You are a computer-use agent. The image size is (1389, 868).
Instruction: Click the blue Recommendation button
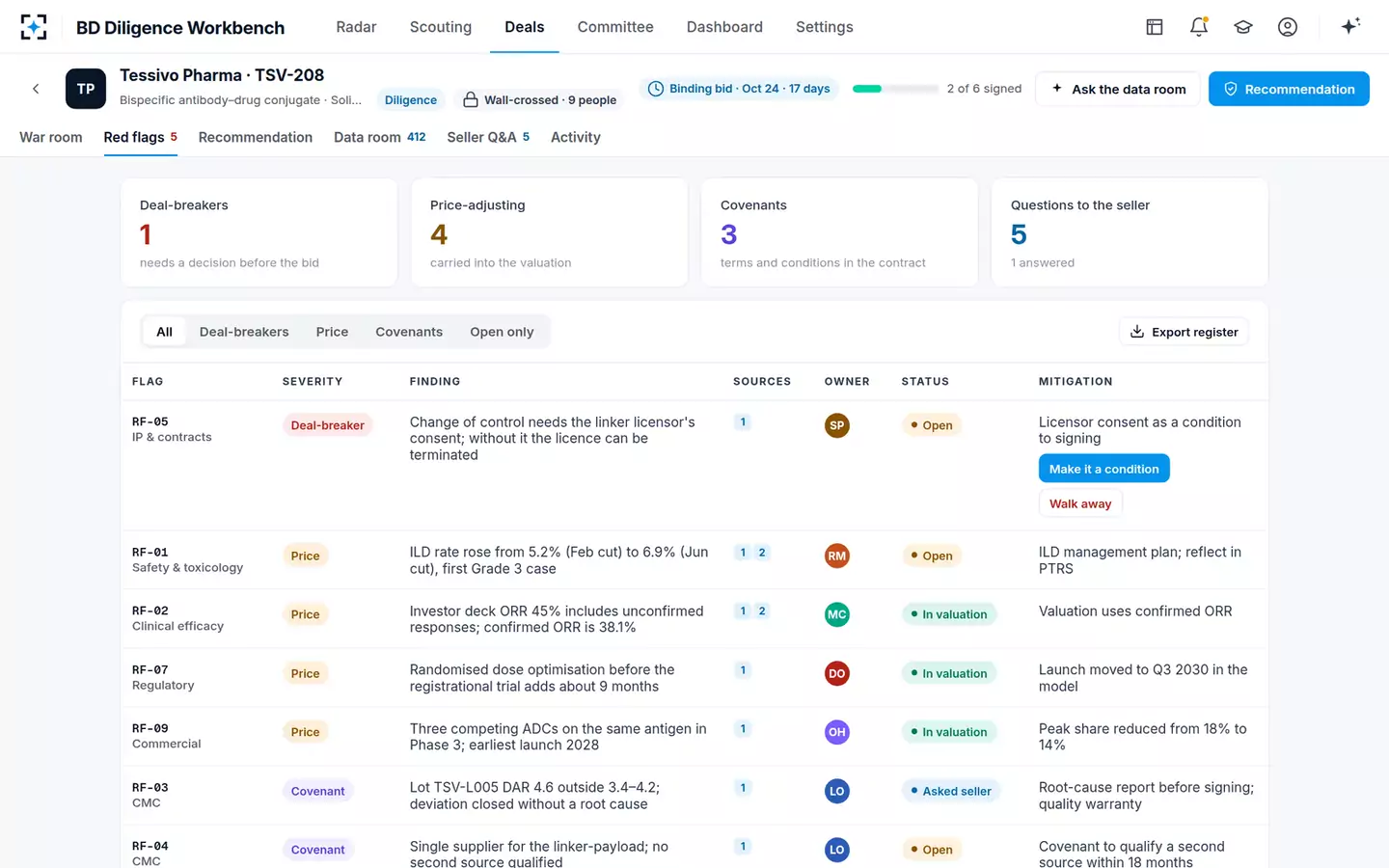[x=1289, y=89]
